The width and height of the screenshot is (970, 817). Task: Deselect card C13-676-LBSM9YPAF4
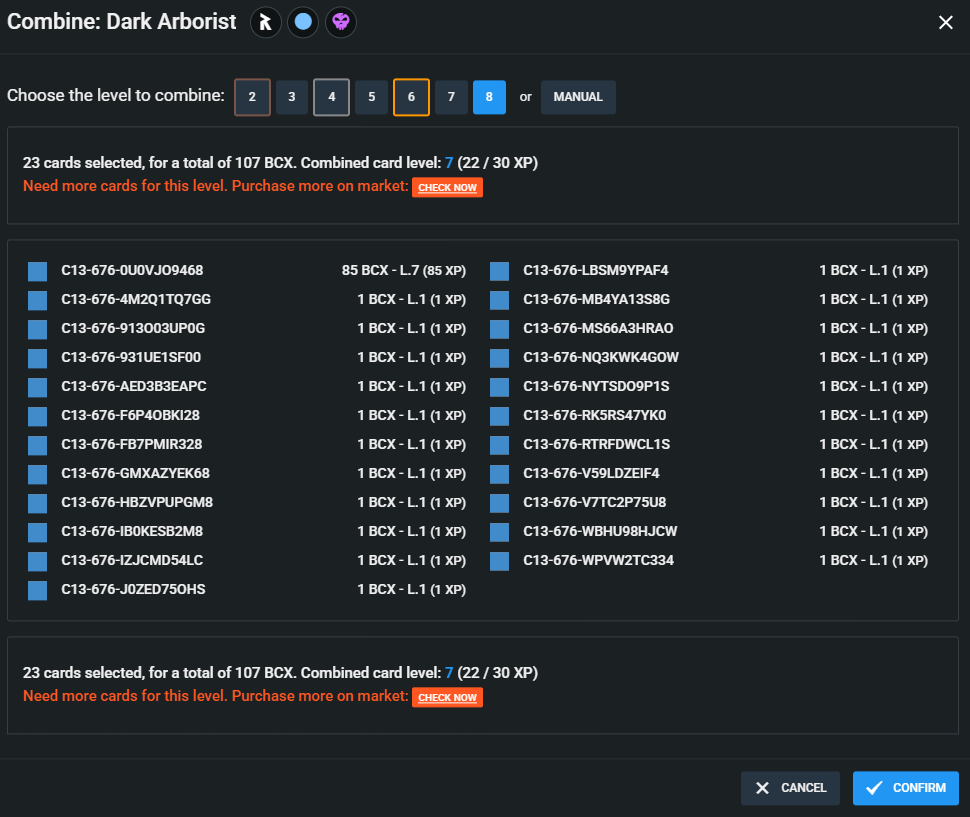click(x=500, y=271)
